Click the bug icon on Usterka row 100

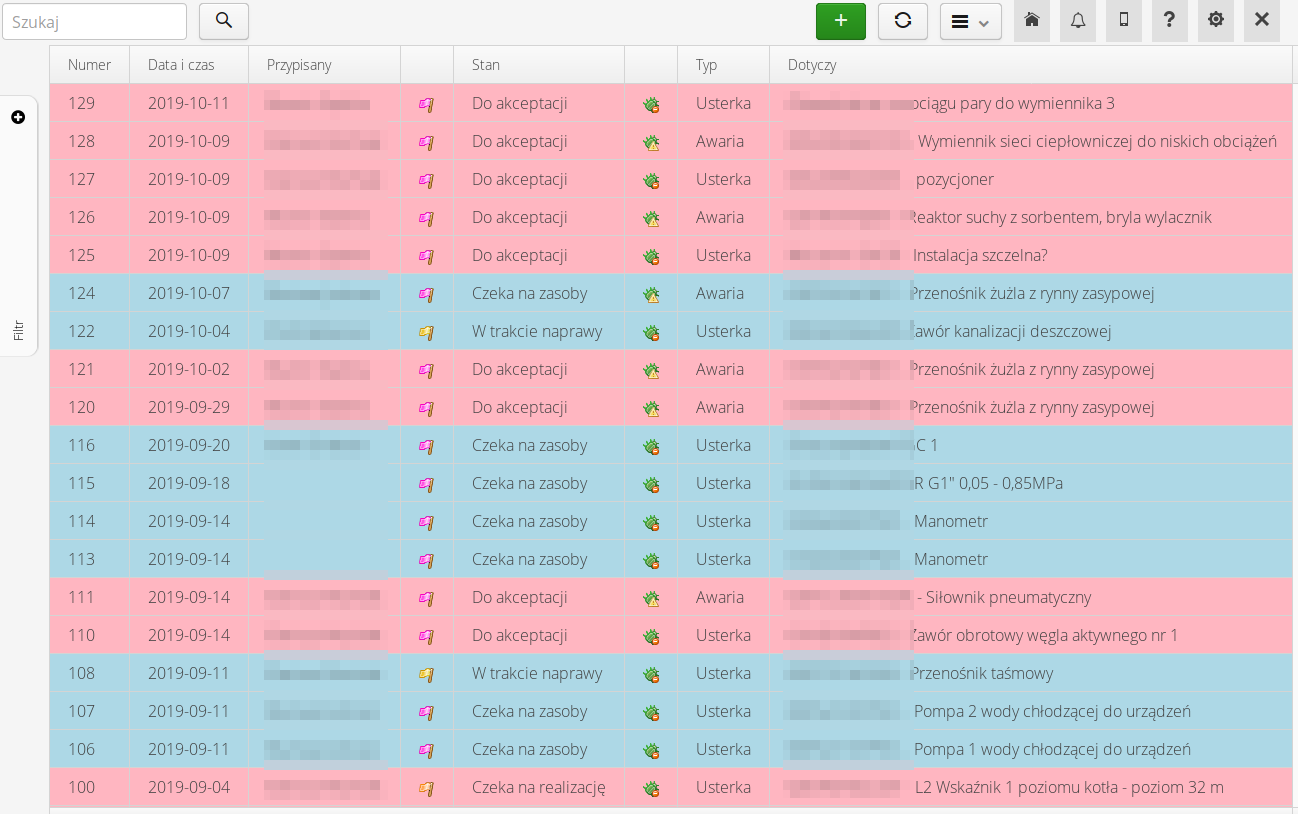pos(651,787)
